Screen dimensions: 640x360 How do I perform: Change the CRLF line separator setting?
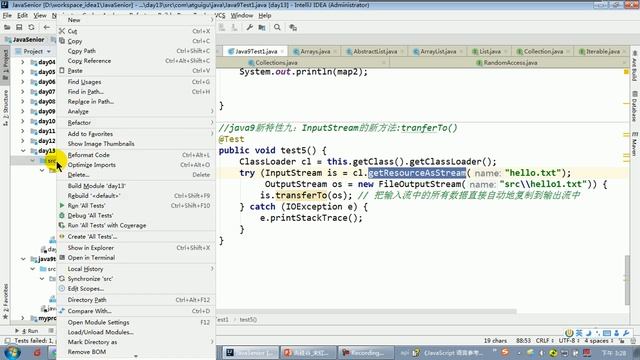544,340
